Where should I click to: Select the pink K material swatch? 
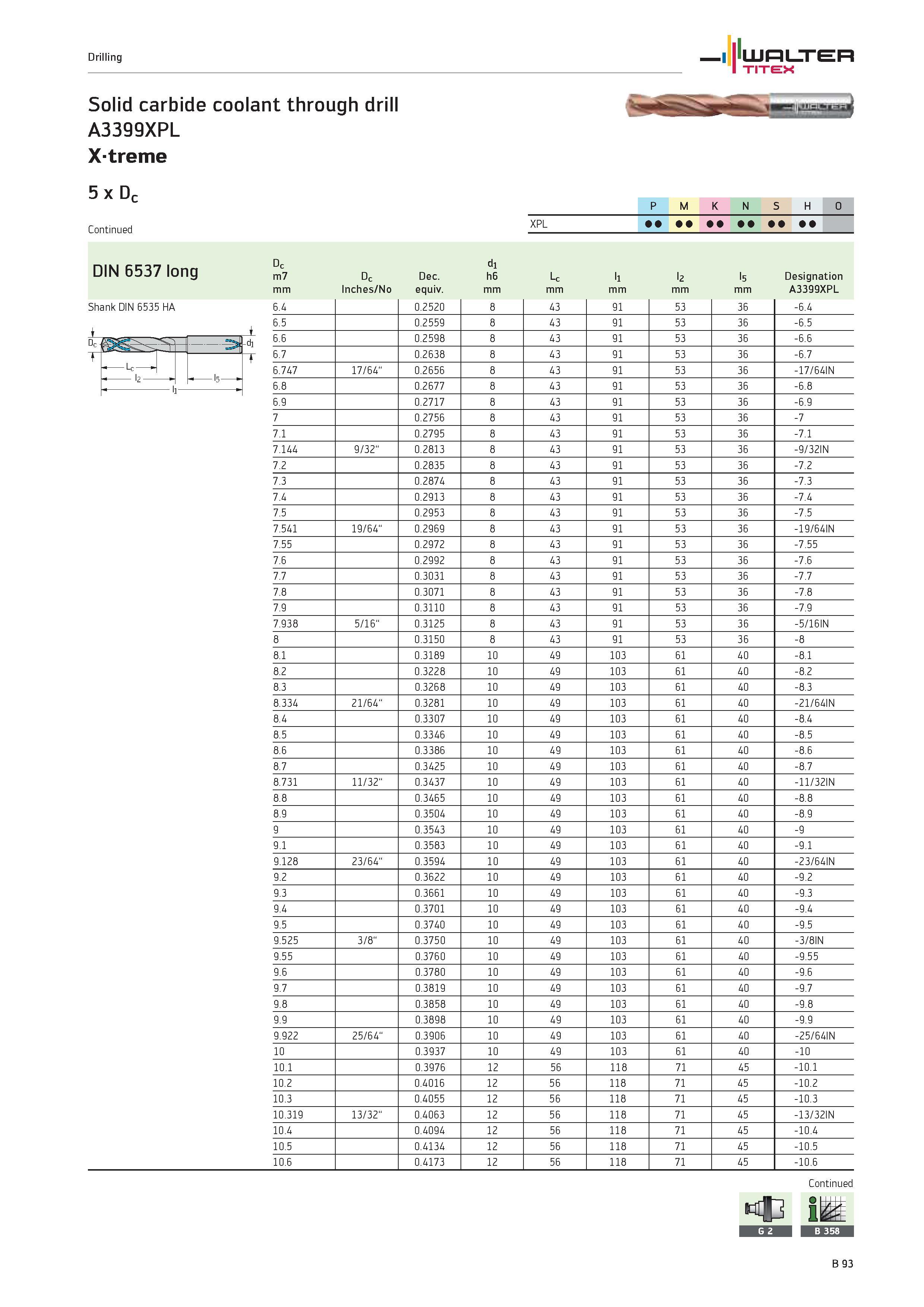coord(715,206)
